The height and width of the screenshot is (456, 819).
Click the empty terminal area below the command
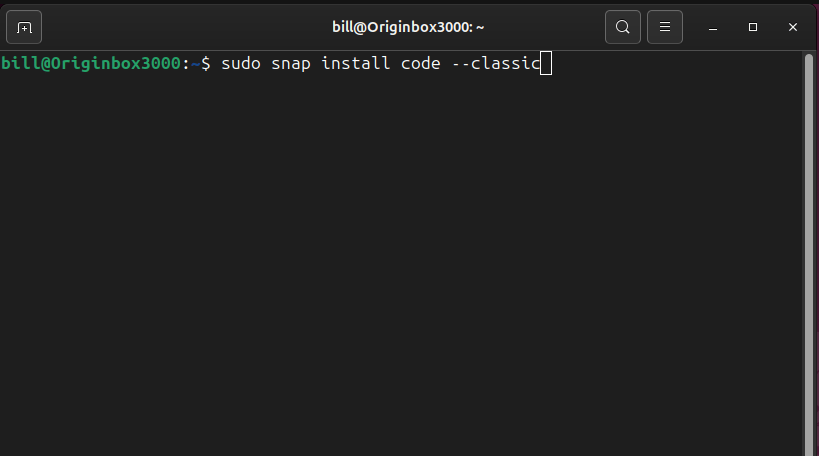tap(400, 260)
